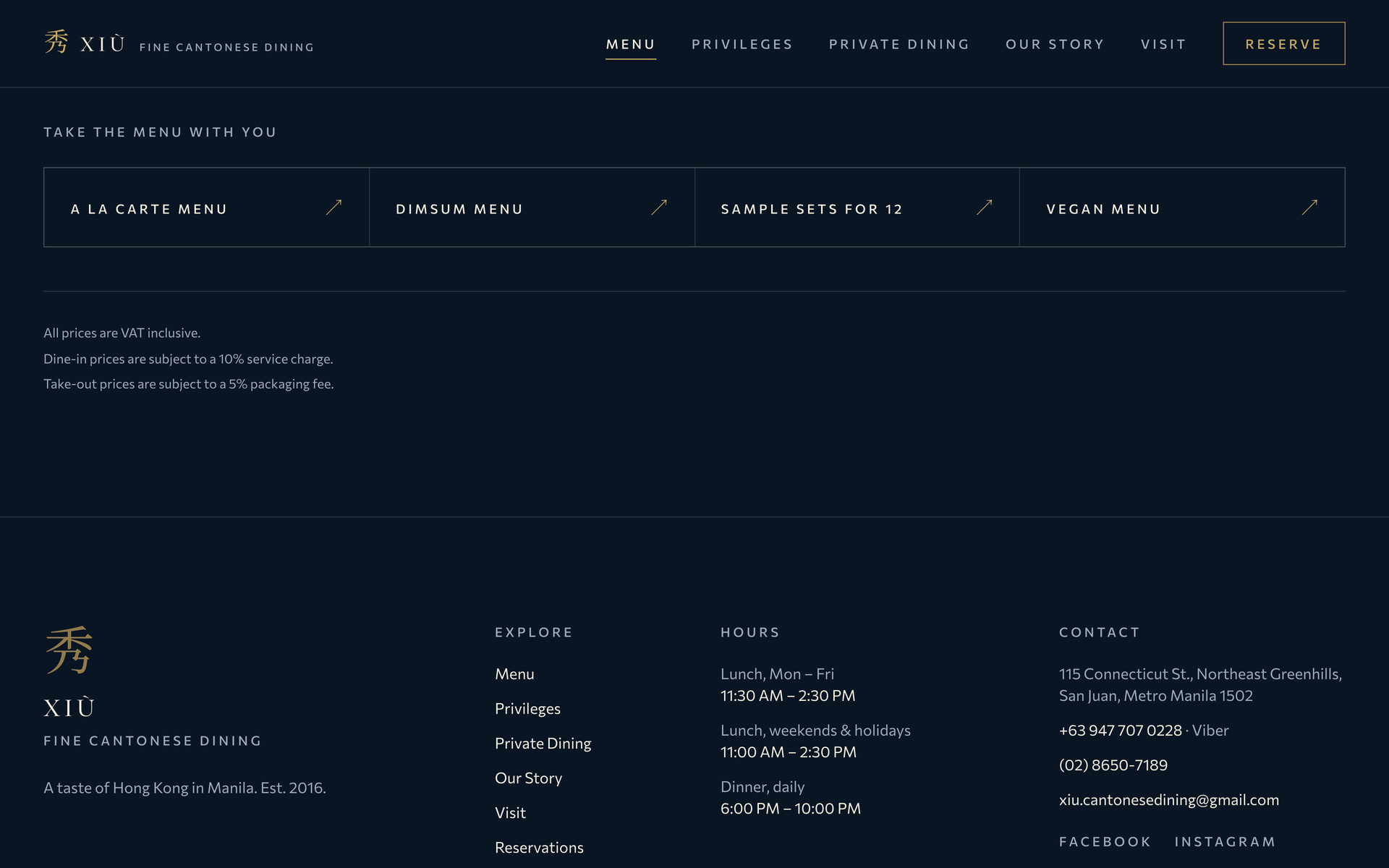Go to Privileges in the top navigation
Screen dimensions: 1389x868
[x=742, y=44]
